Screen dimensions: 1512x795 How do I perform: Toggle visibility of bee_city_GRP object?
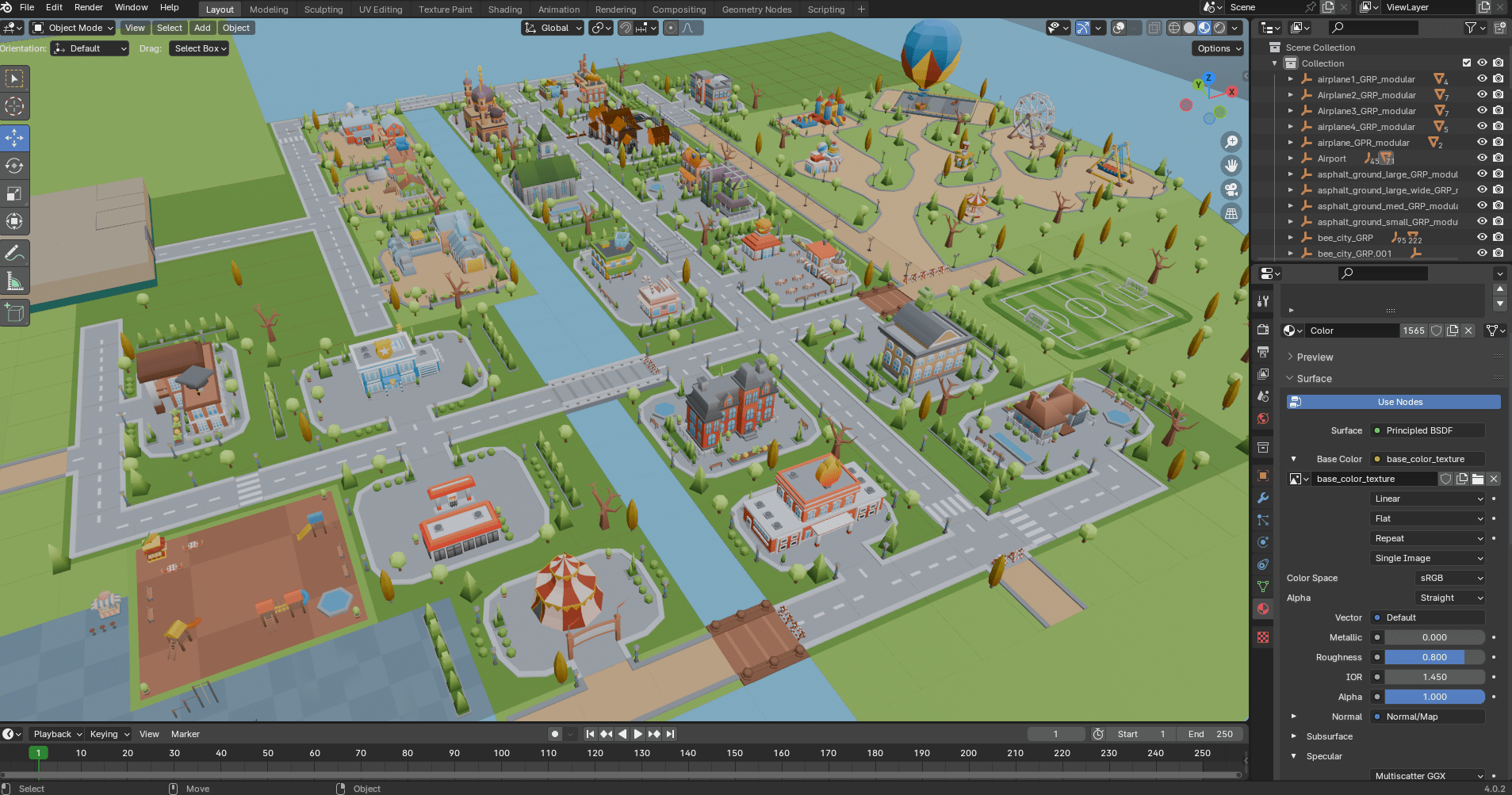click(x=1481, y=238)
